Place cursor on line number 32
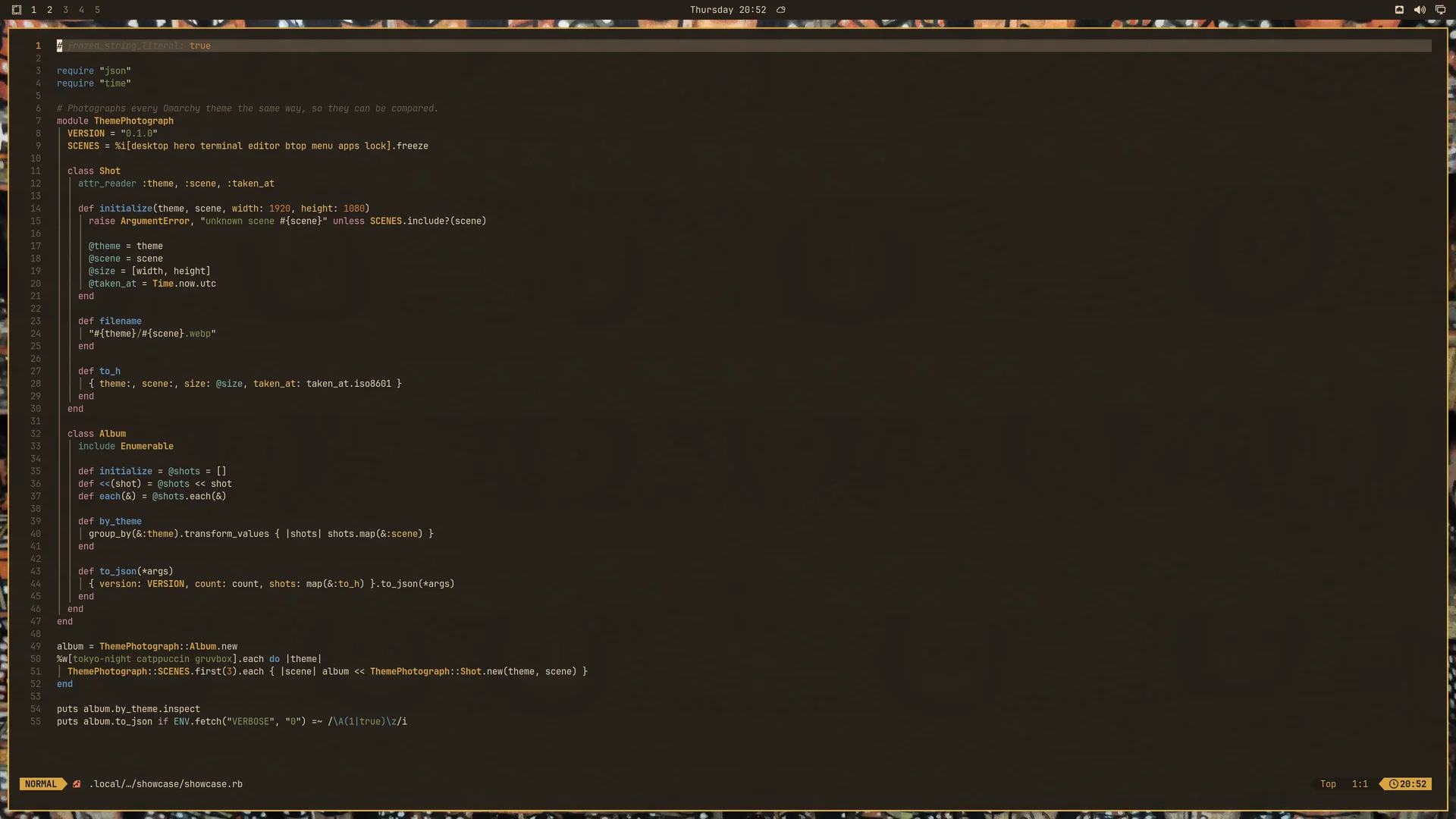 [36, 434]
